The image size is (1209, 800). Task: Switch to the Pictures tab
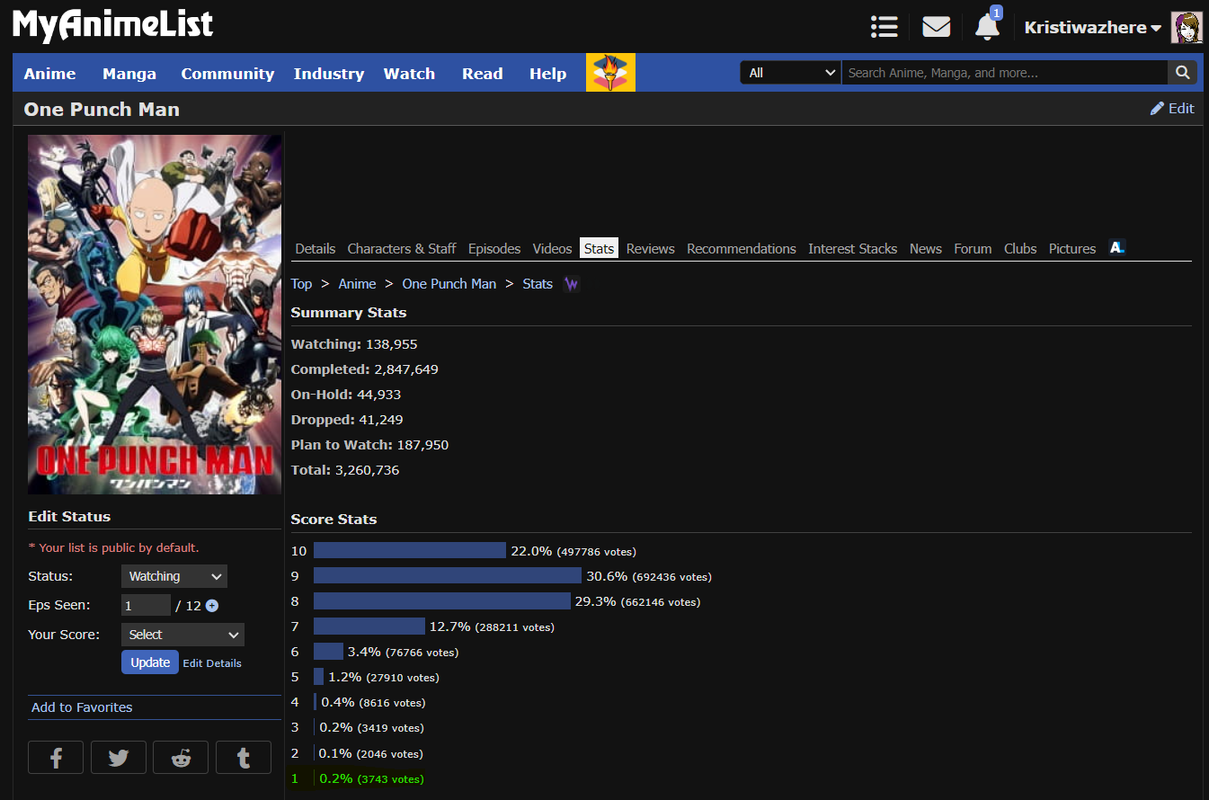pyautogui.click(x=1072, y=248)
